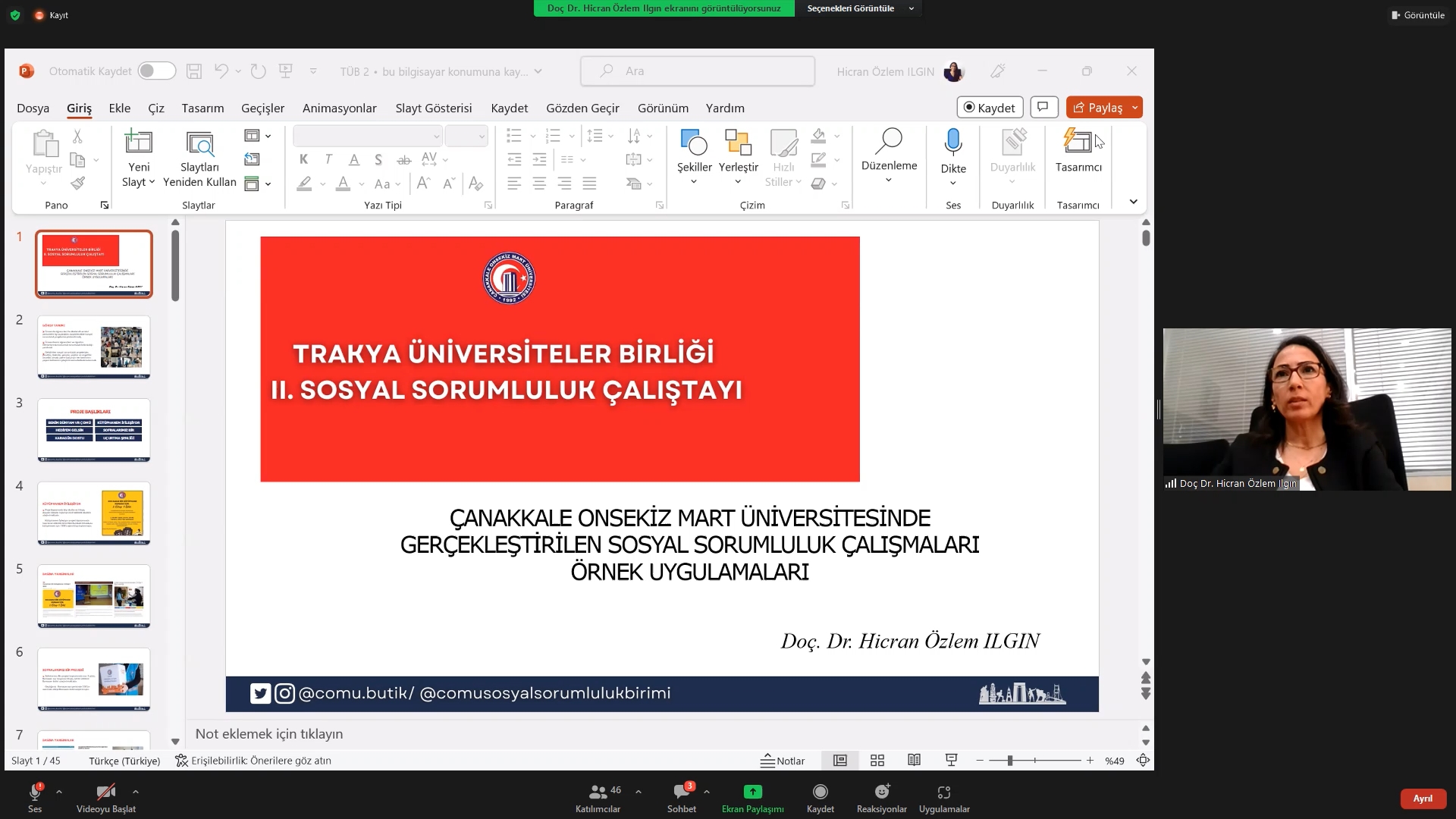This screenshot has height=819, width=1456.
Task: Open the Dosya menu tab
Action: [33, 108]
